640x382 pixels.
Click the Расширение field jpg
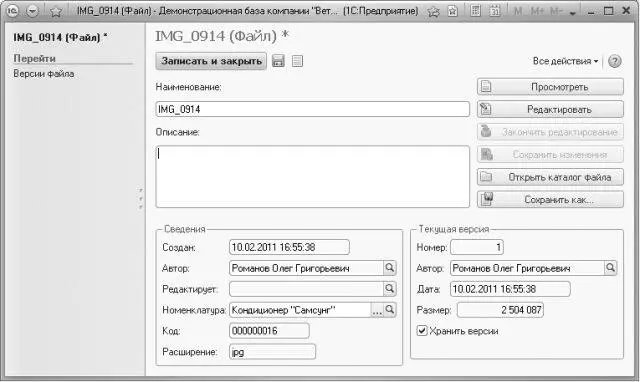(x=273, y=352)
